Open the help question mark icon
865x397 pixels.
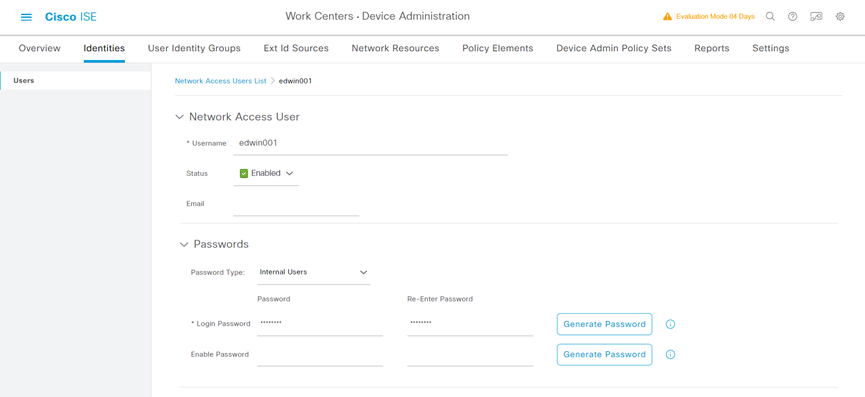[x=792, y=17]
